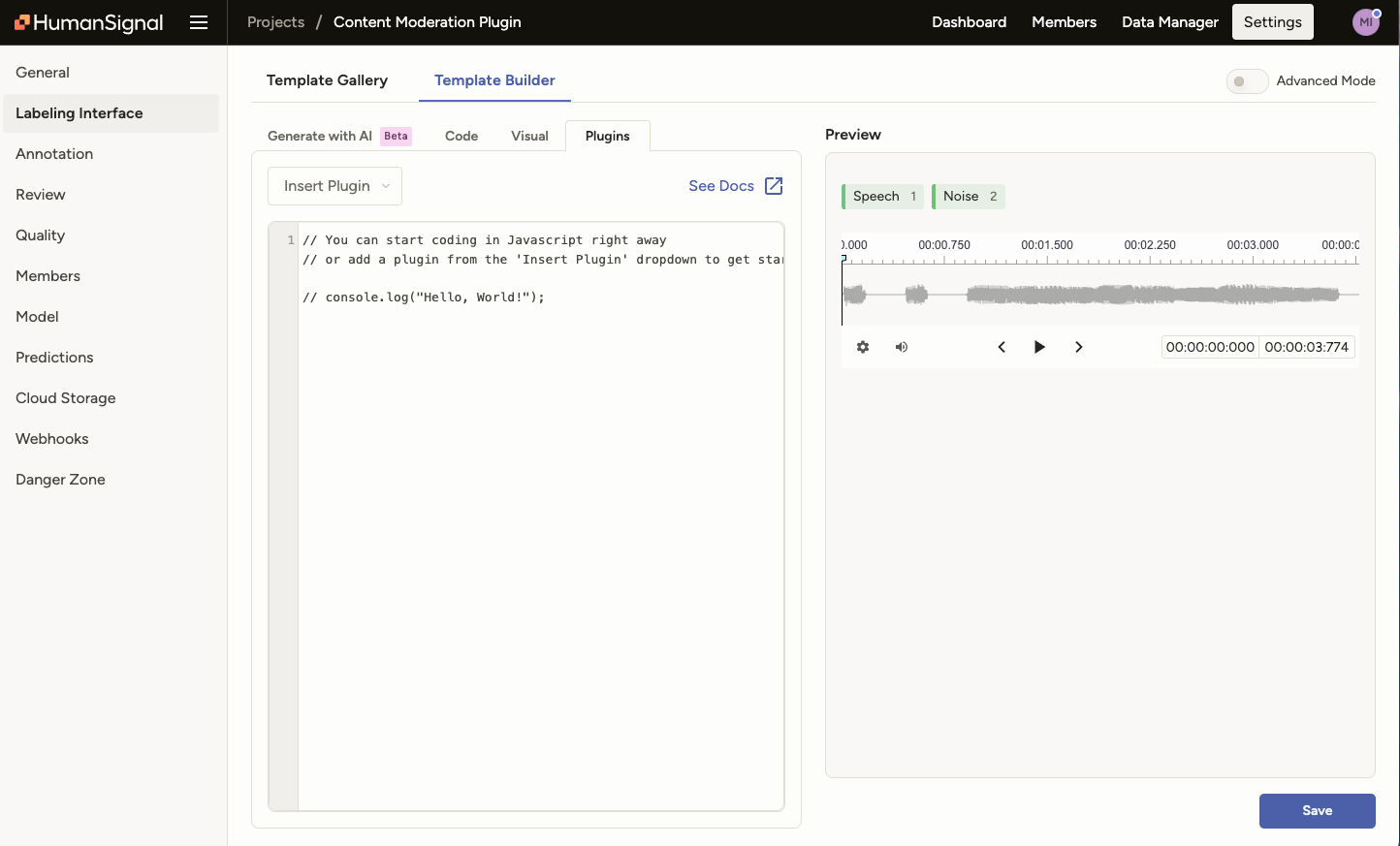Switch to Template Gallery tab
The width and height of the screenshot is (1400, 846).
coord(327,80)
